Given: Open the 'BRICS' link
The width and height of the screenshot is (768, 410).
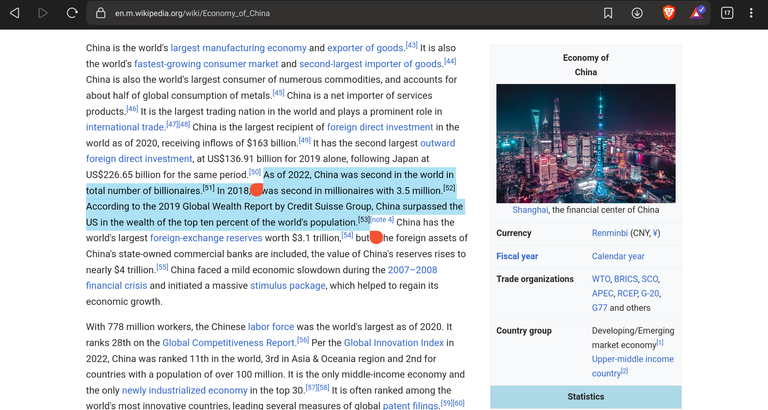Looking at the screenshot, I should coord(626,279).
